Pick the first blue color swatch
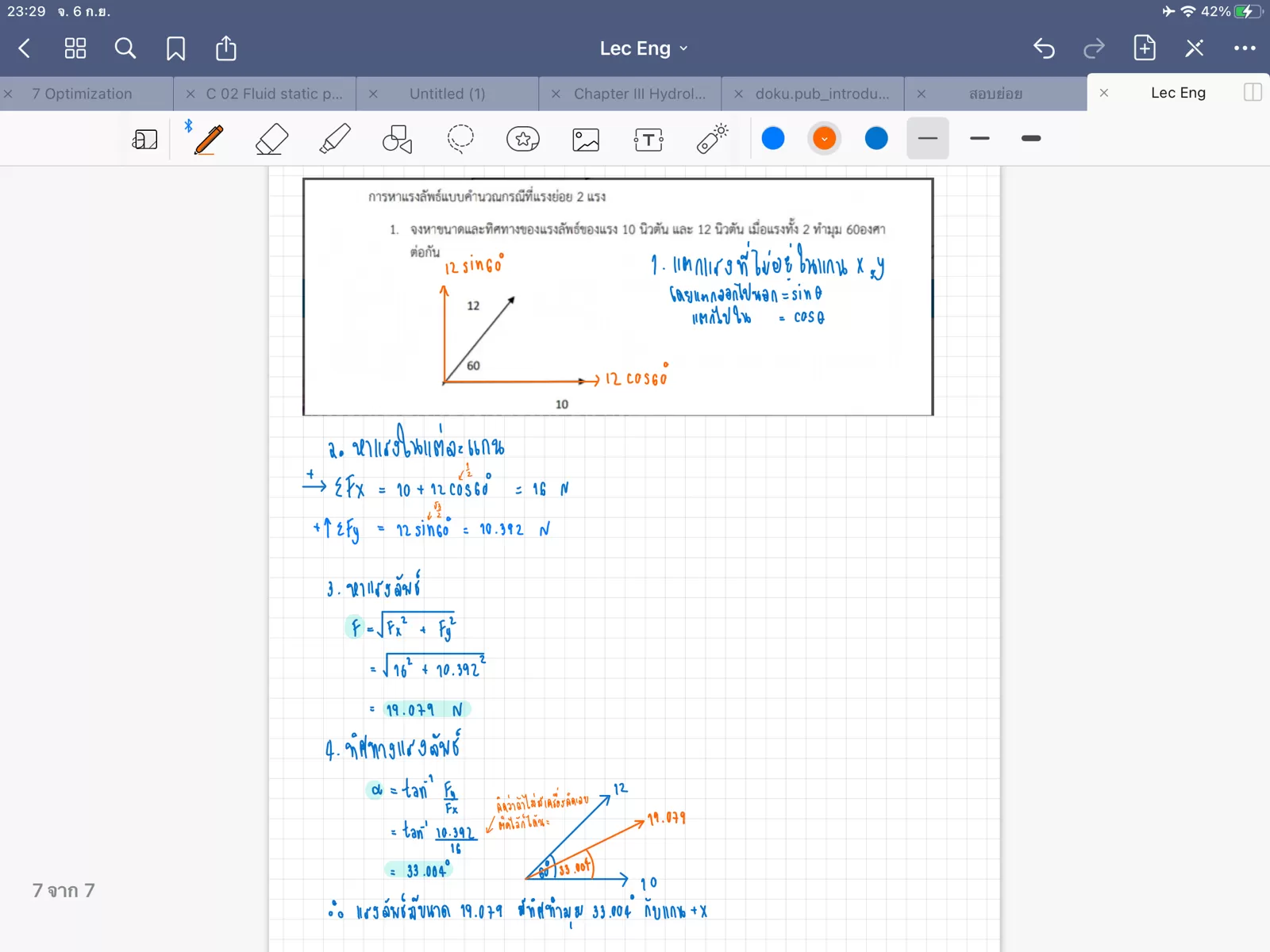 (773, 139)
